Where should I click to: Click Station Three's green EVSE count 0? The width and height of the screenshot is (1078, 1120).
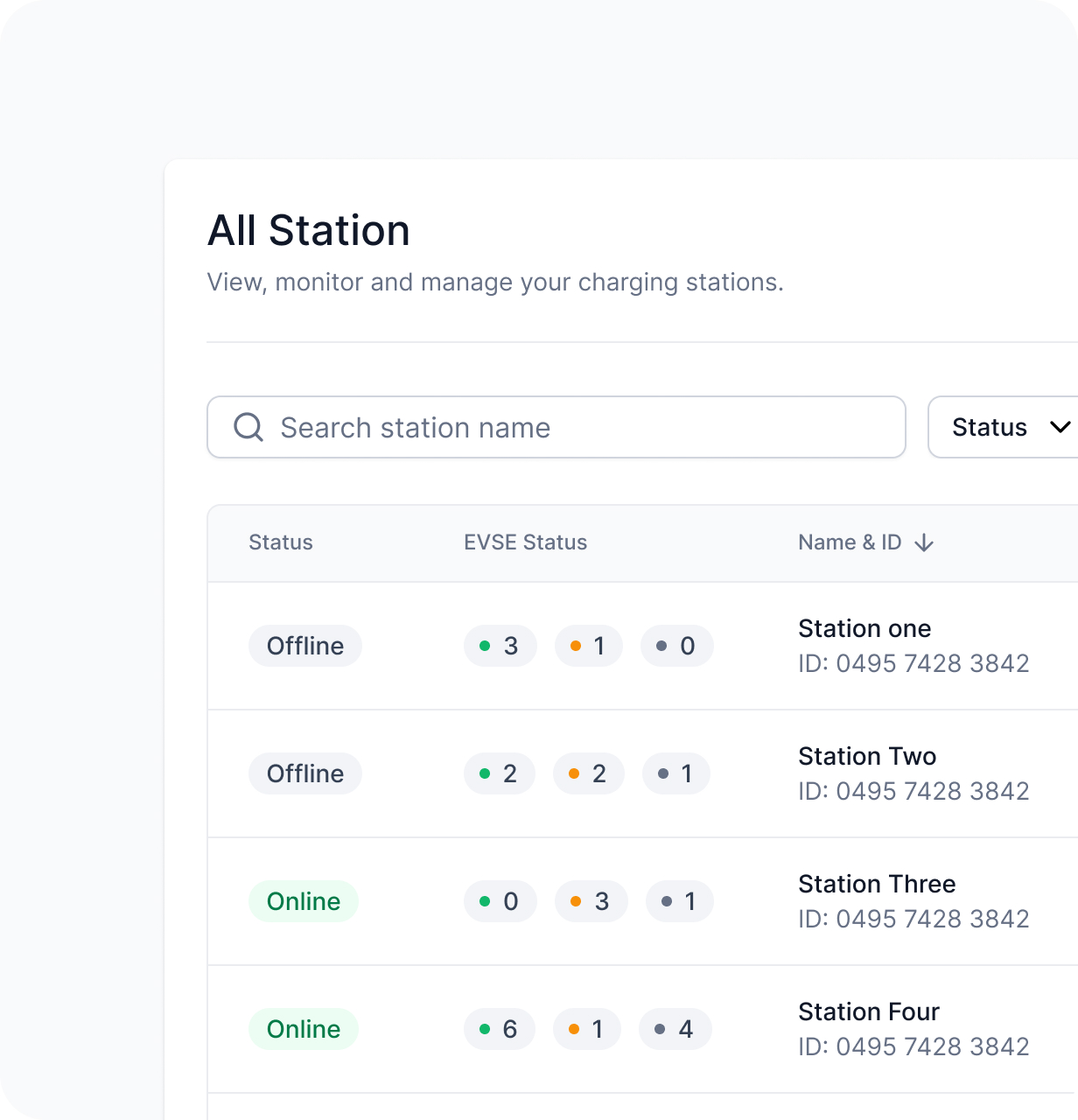point(500,901)
